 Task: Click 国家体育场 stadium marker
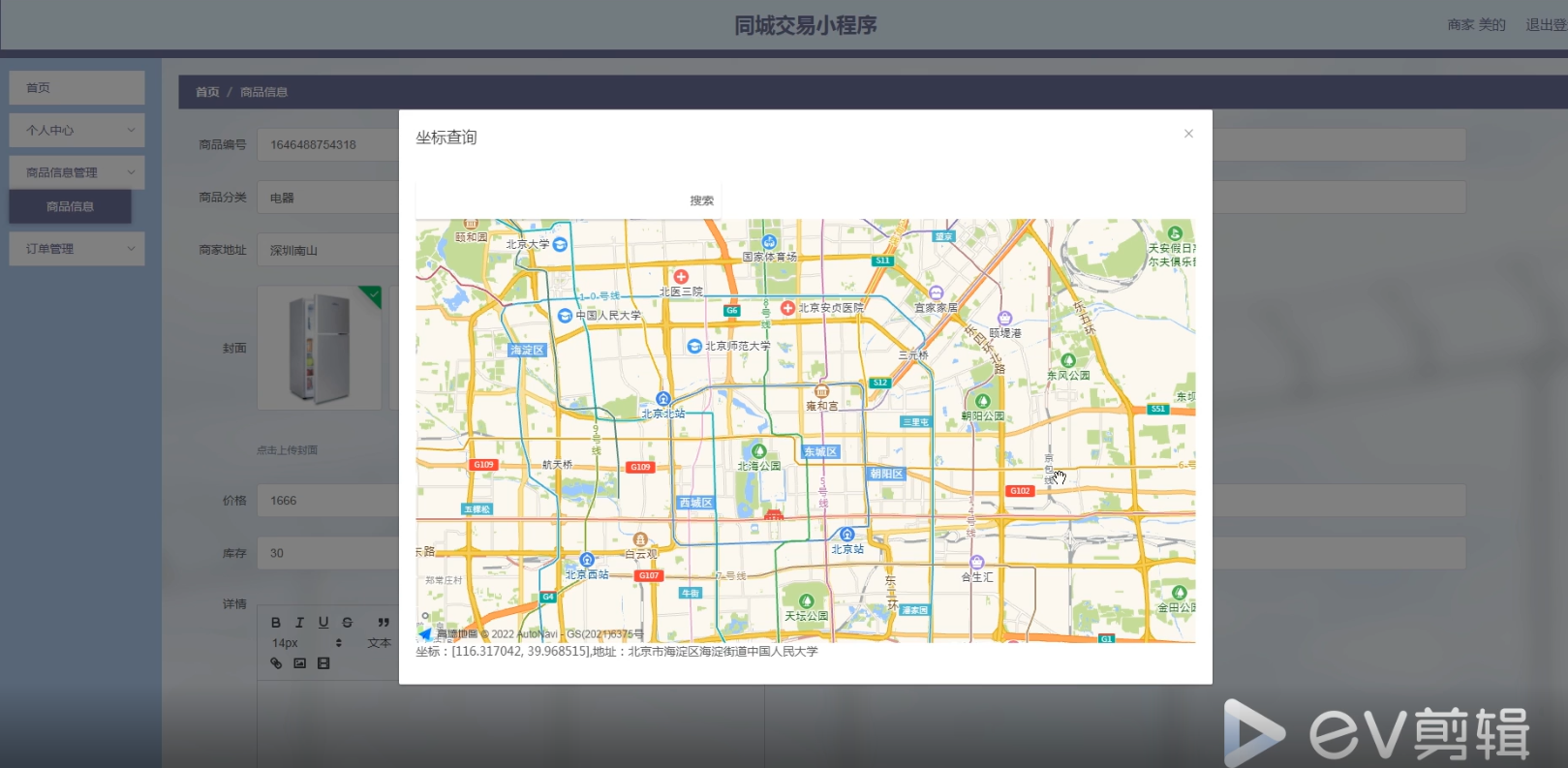point(769,242)
